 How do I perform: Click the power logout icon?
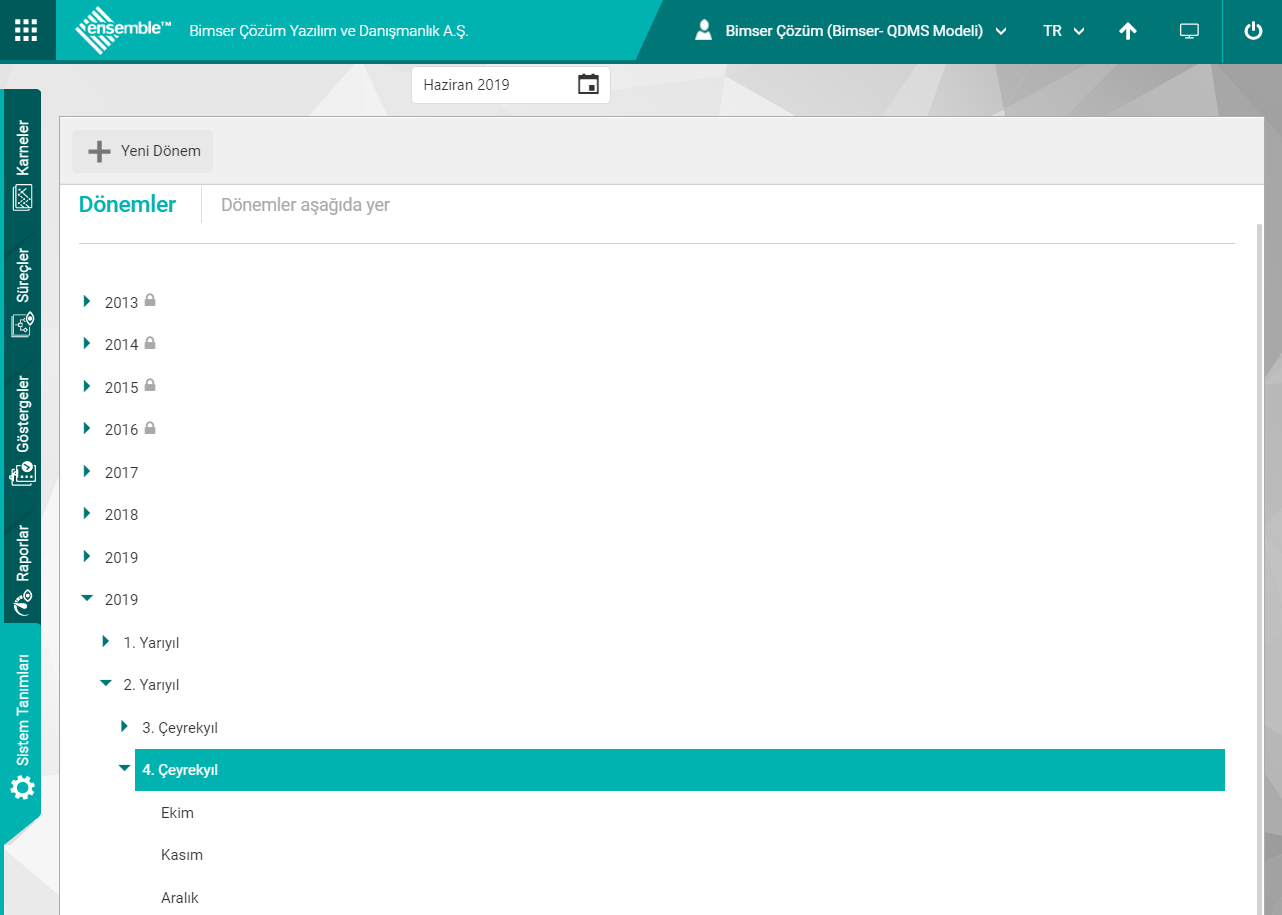coord(1253,31)
